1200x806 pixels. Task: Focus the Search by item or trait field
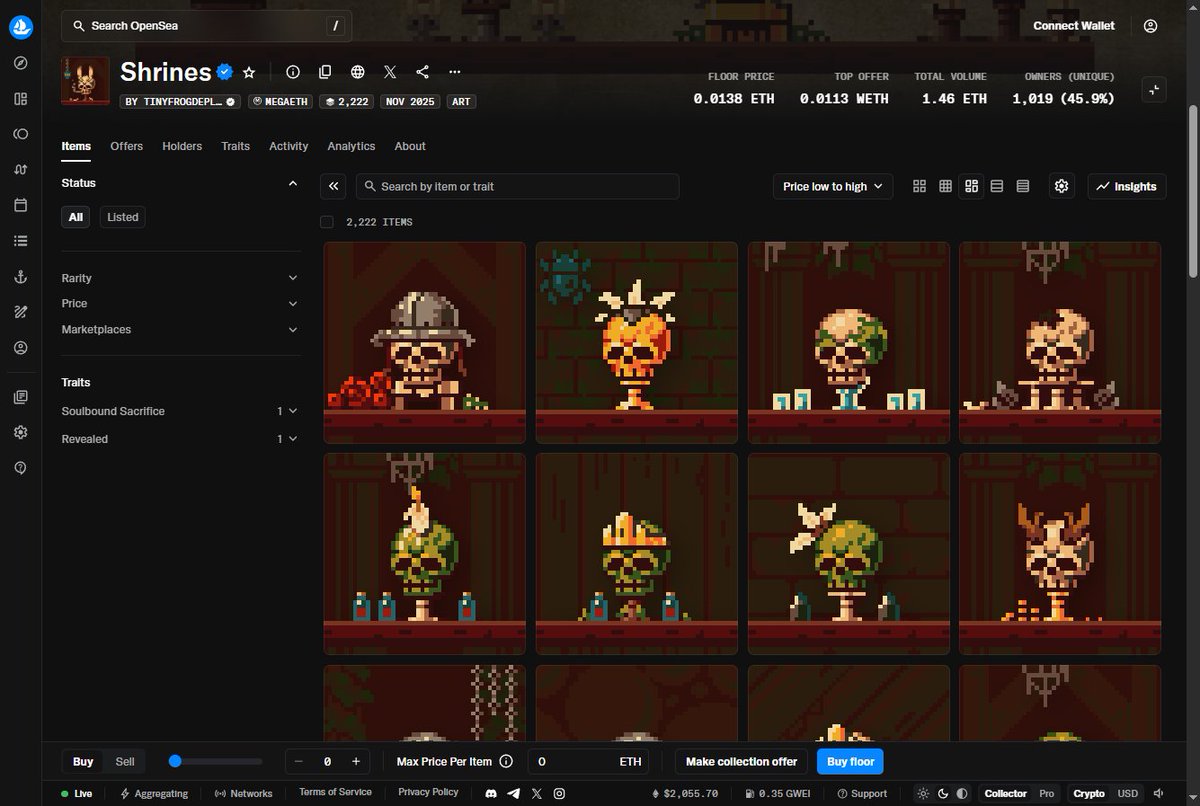tap(518, 186)
